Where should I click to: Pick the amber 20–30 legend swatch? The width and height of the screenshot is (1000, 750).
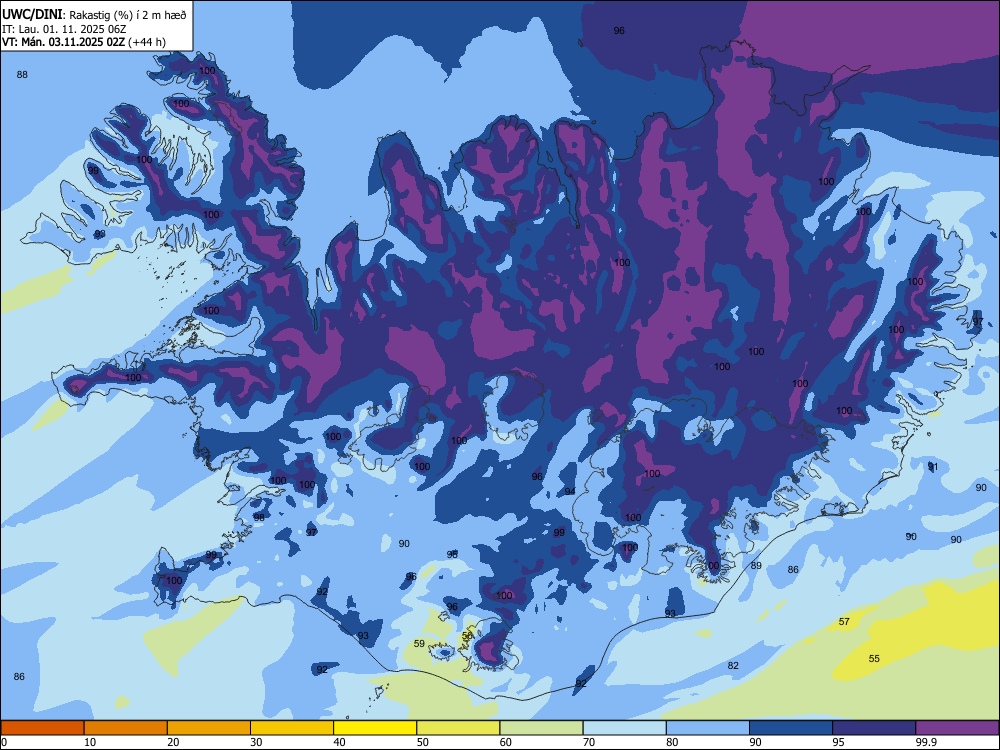[x=209, y=728]
